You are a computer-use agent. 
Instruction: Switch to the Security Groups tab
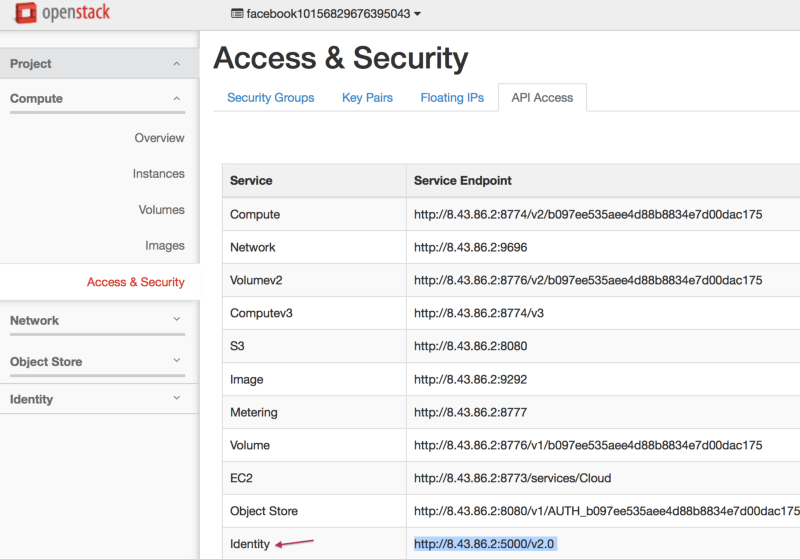[270, 98]
